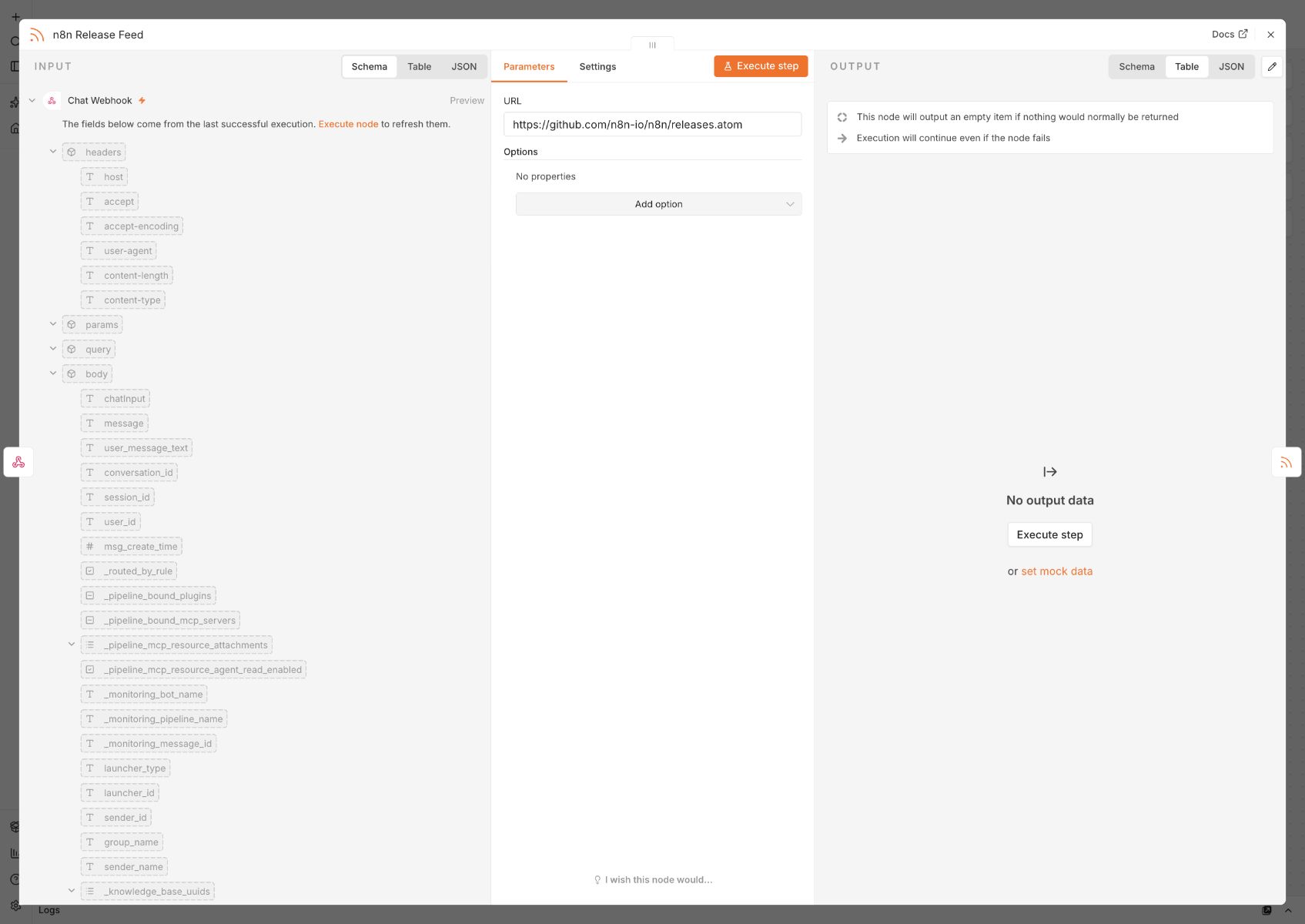
Task: Expand the query tree group
Action: click(x=53, y=349)
